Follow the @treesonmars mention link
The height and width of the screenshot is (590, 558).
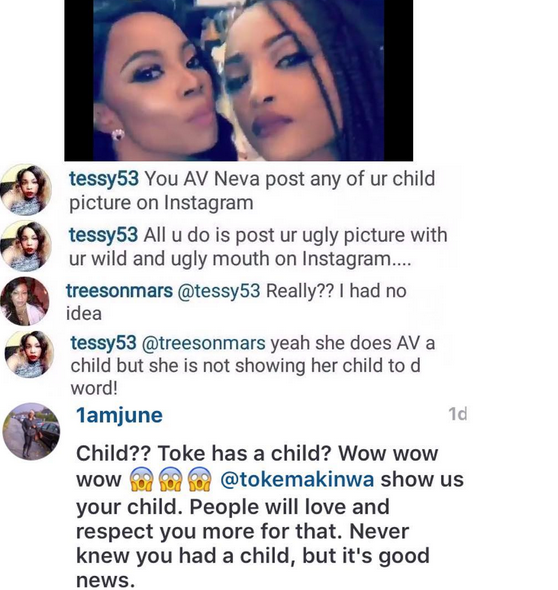[x=203, y=343]
